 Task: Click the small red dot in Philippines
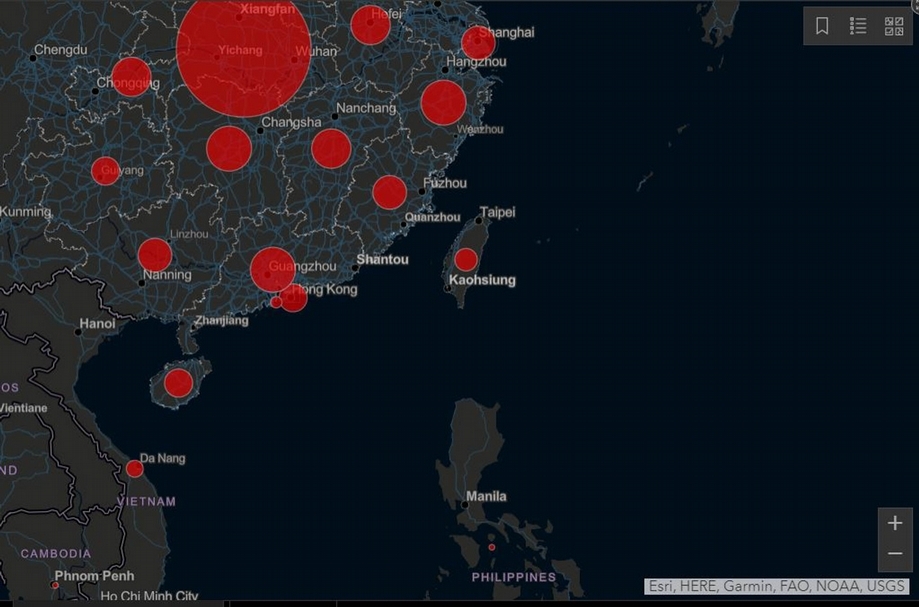coord(491,547)
